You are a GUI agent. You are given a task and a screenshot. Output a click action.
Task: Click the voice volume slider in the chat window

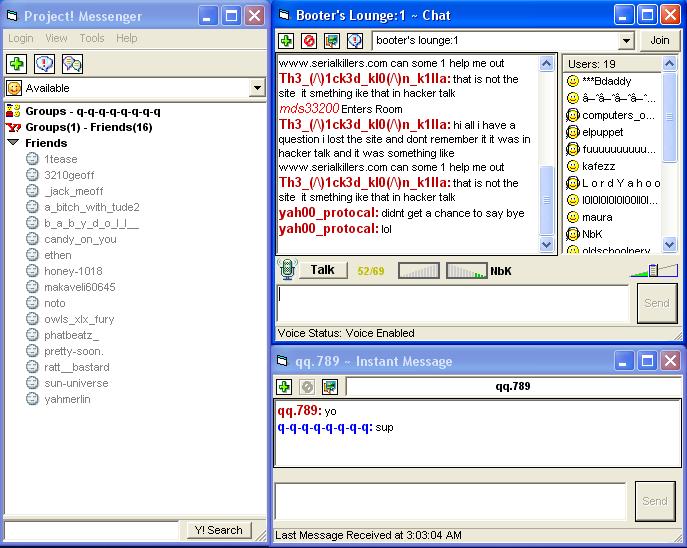coord(652,270)
